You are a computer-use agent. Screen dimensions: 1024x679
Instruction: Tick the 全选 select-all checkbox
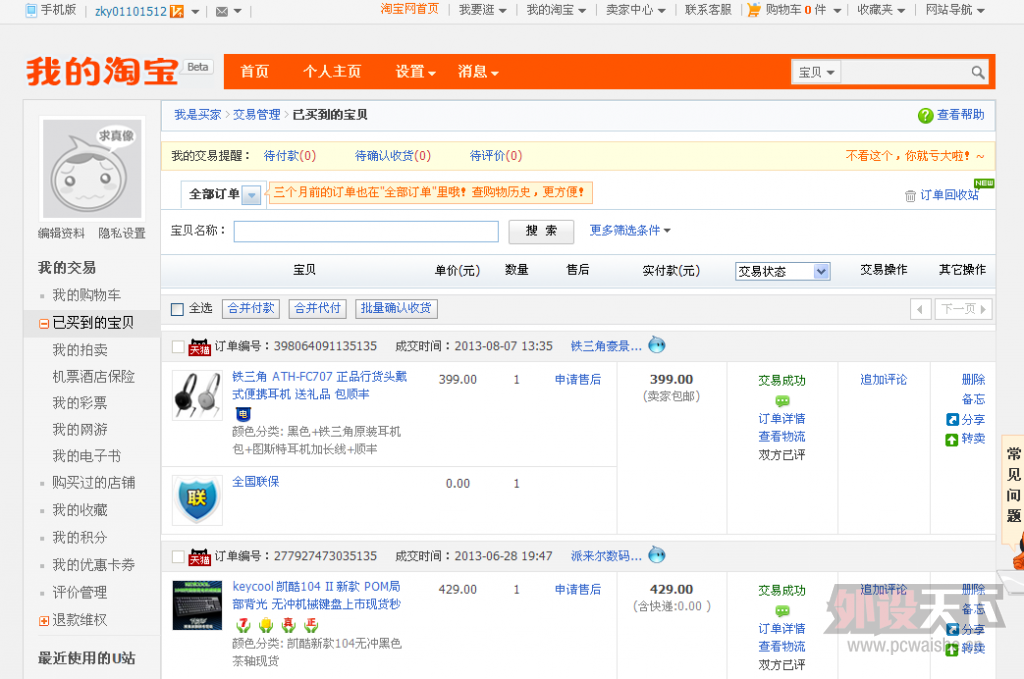[x=177, y=309]
